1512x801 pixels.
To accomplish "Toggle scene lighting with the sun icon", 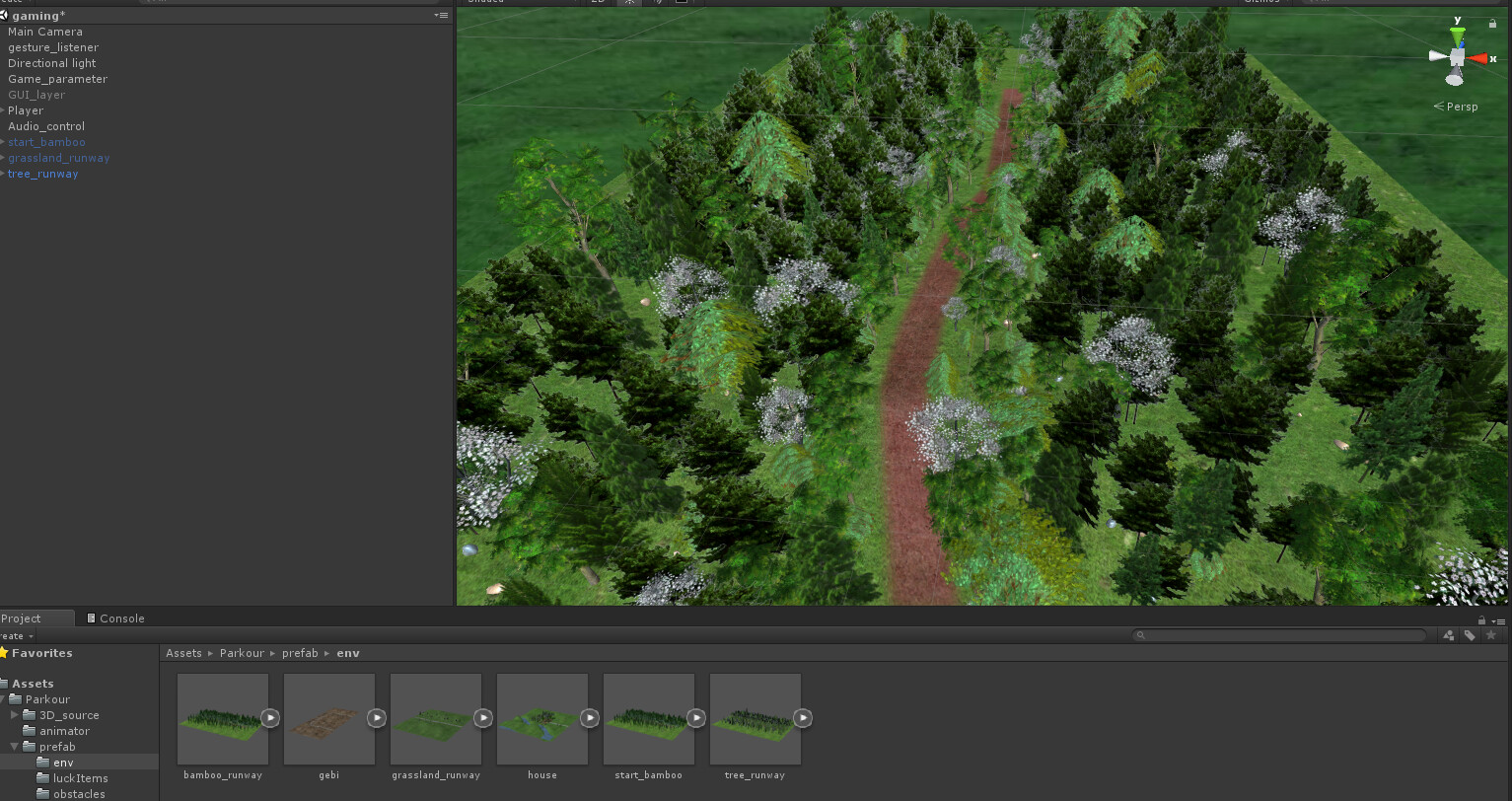I will tap(629, 3).
